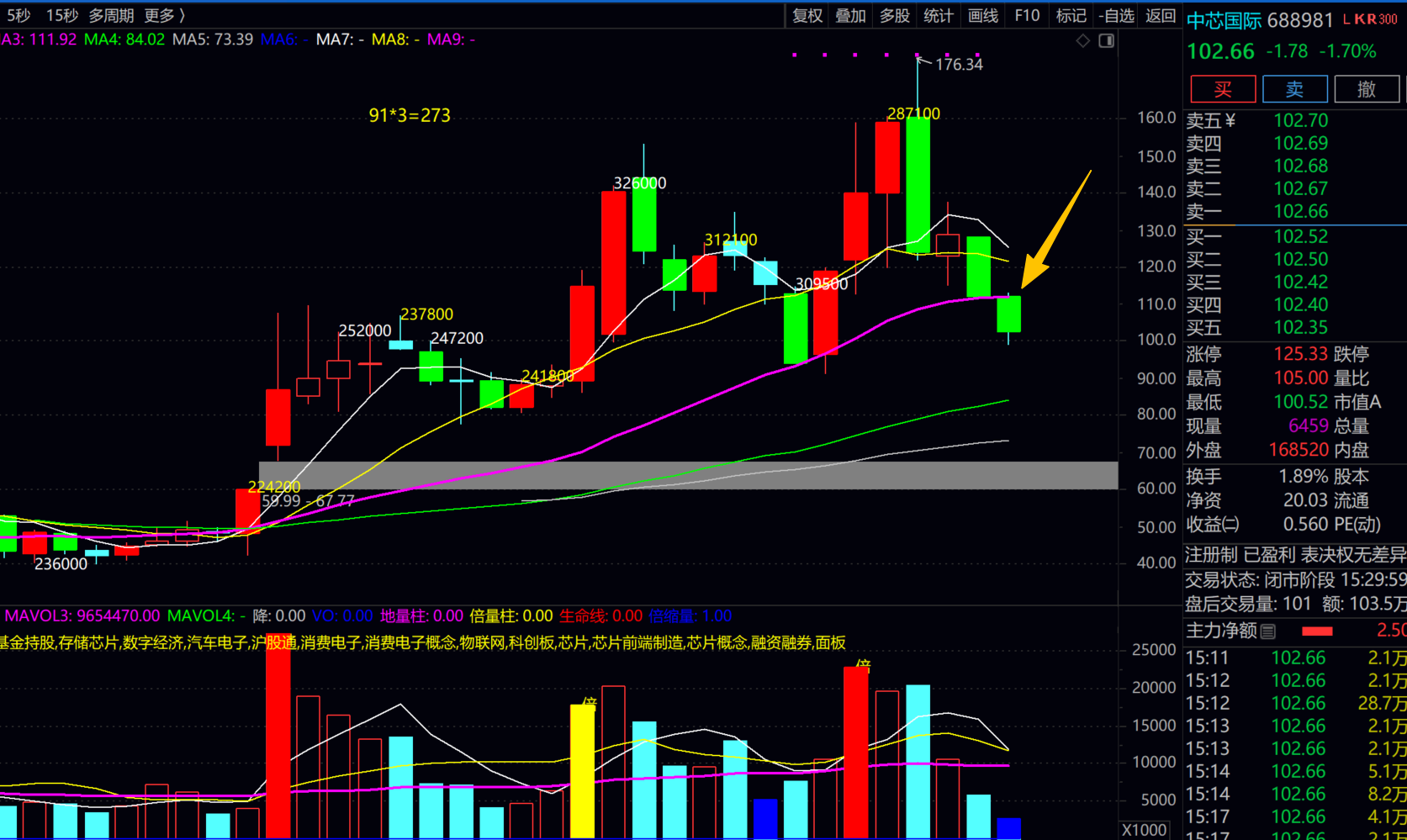Click the X1000 volume scale label
This screenshot has width=1407, height=840.
[1145, 830]
